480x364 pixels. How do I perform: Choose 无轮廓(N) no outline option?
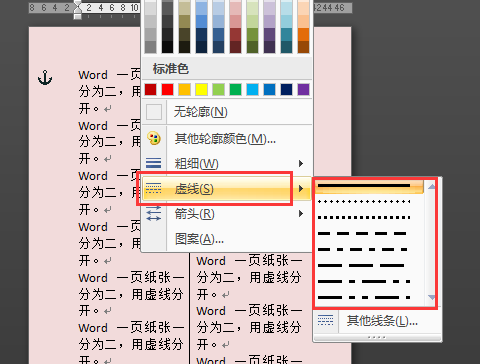(227, 112)
